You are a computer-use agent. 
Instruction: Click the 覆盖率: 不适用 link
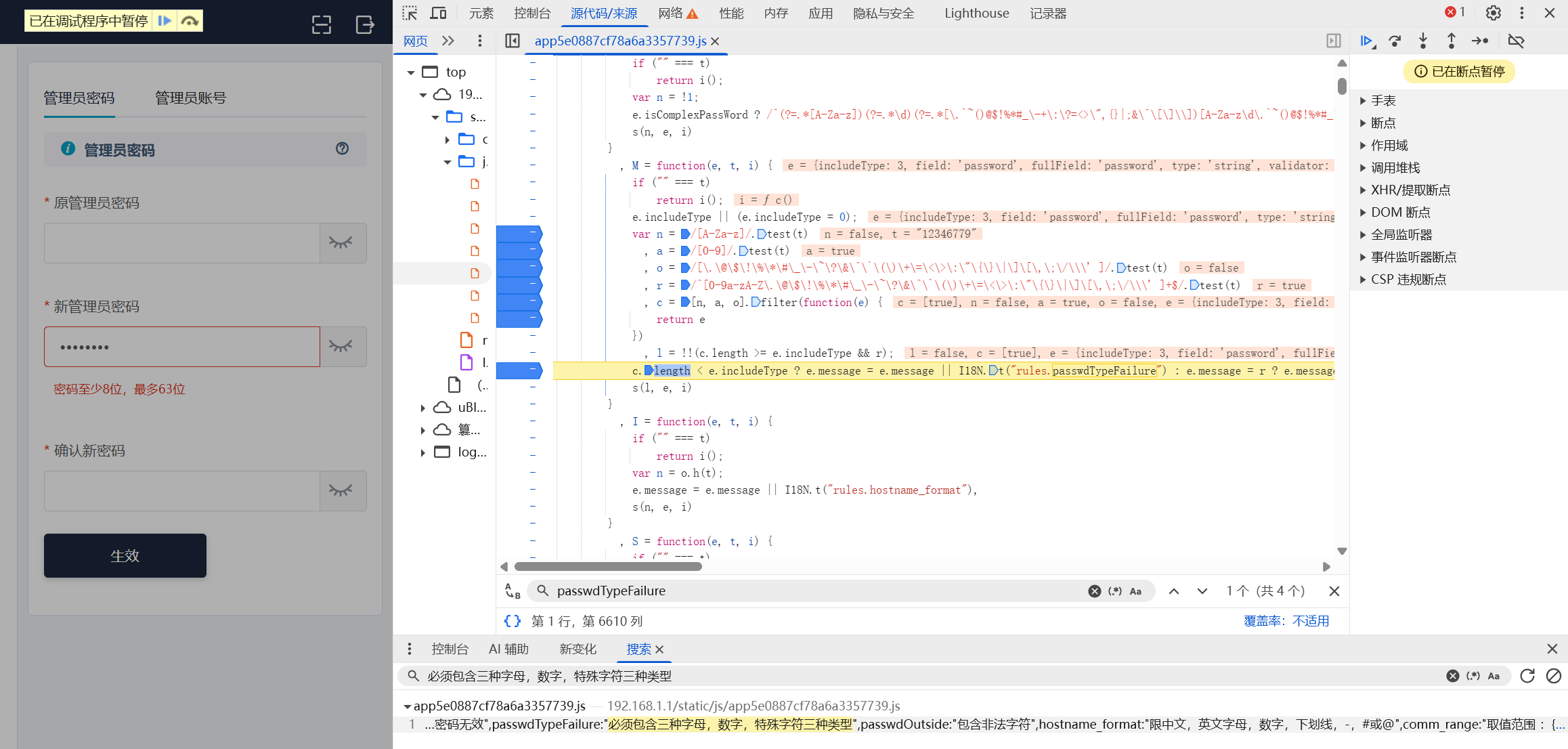point(1286,621)
